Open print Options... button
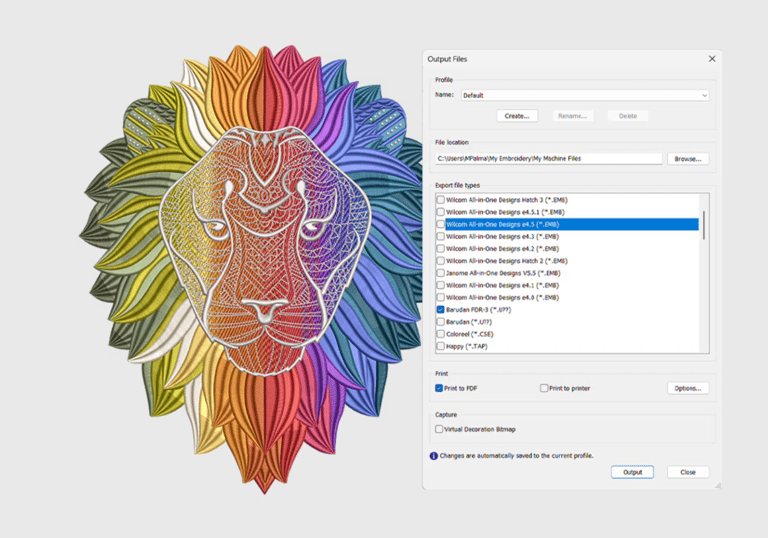 (688, 388)
